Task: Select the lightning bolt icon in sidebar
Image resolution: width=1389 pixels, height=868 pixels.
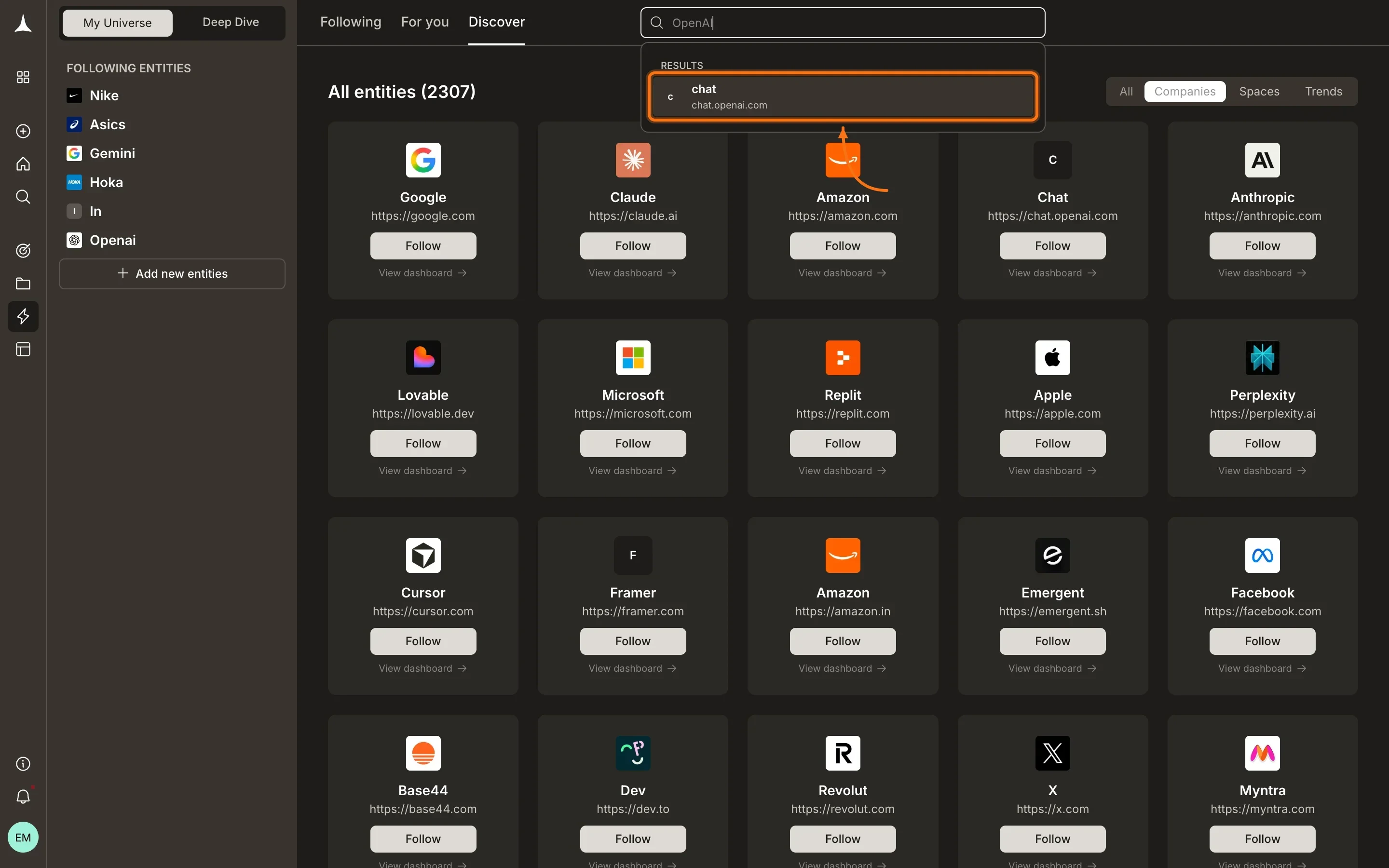Action: click(23, 316)
